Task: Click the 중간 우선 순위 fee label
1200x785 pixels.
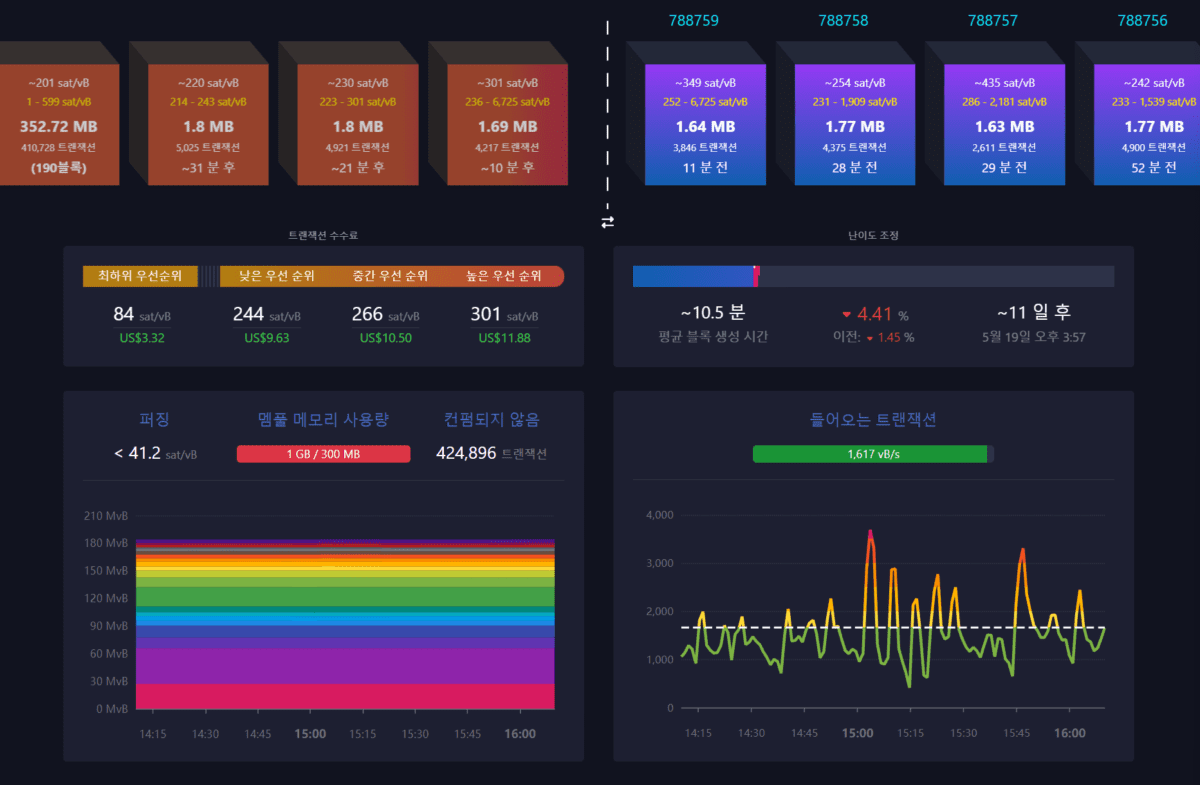Action: (x=390, y=276)
